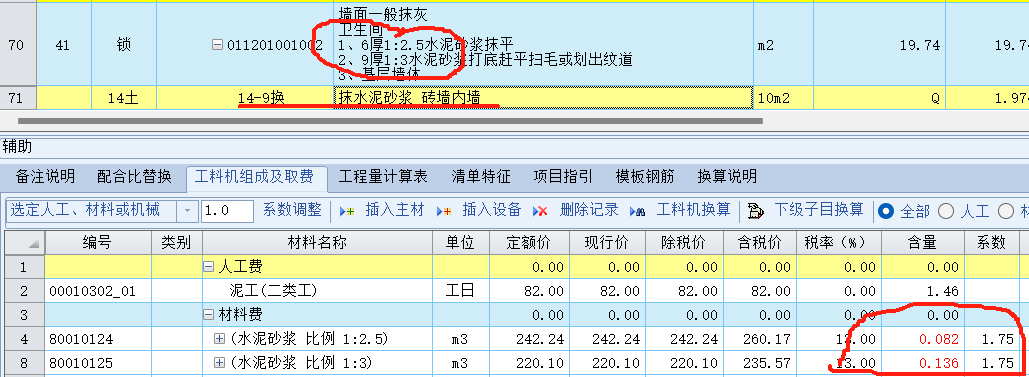
Task: Switch to the 备注说明 tab
Action: click(45, 177)
